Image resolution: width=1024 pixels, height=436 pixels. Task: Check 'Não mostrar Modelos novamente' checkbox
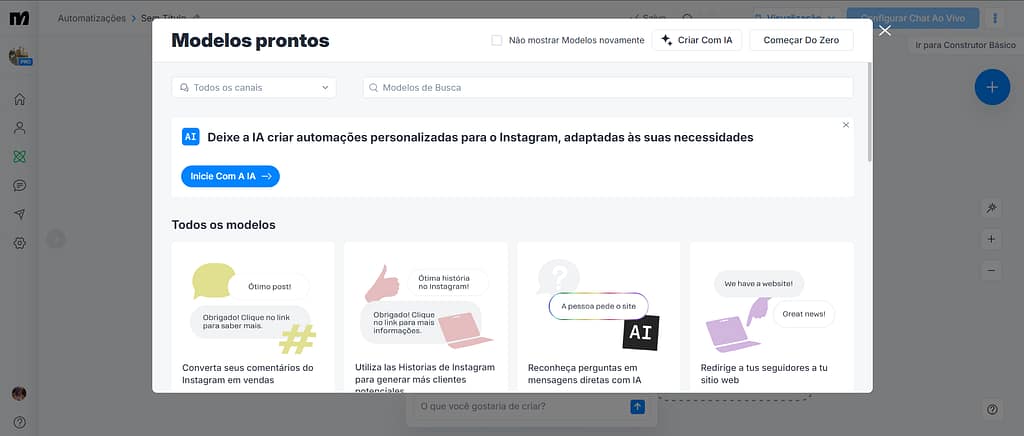tap(497, 41)
